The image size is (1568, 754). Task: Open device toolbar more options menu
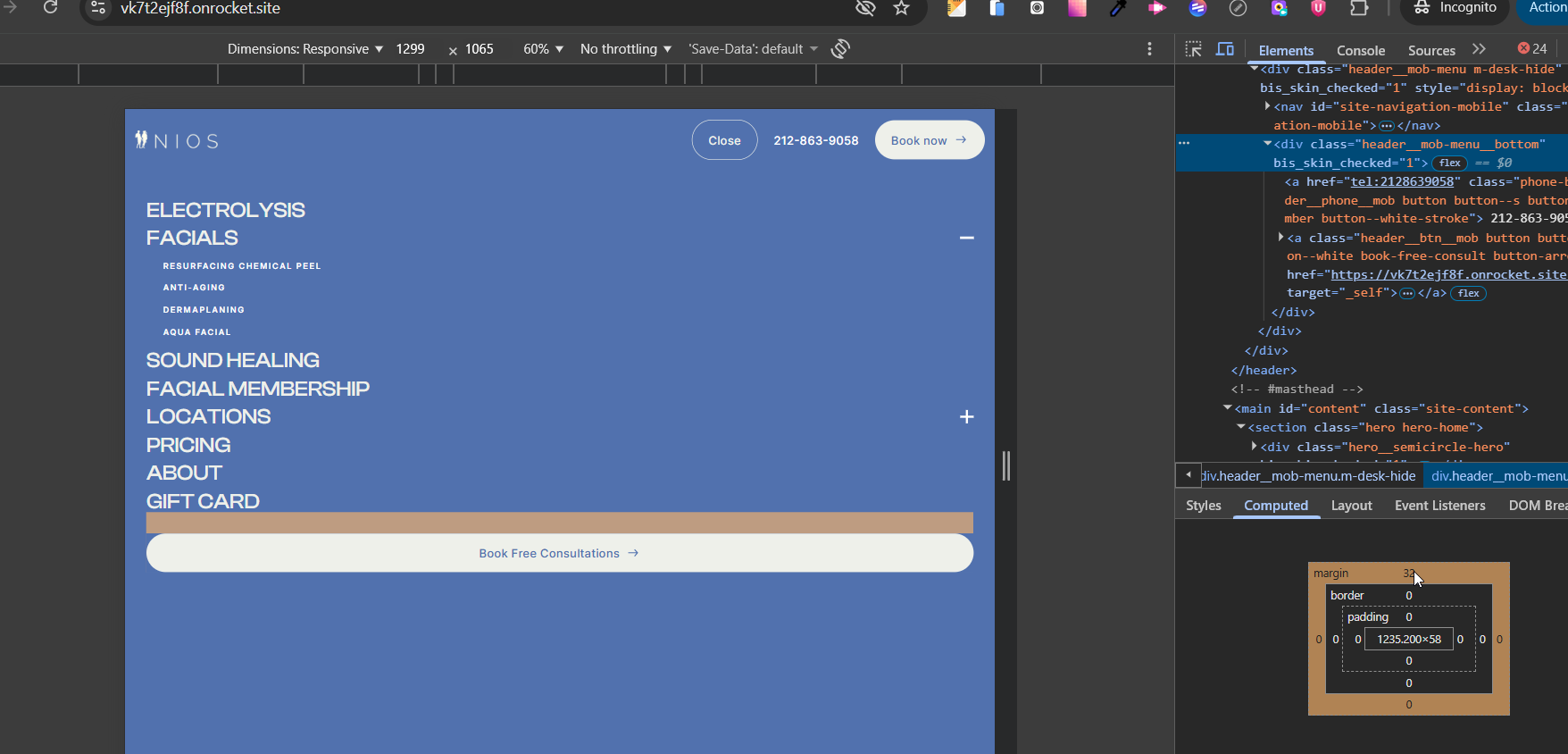(1149, 49)
